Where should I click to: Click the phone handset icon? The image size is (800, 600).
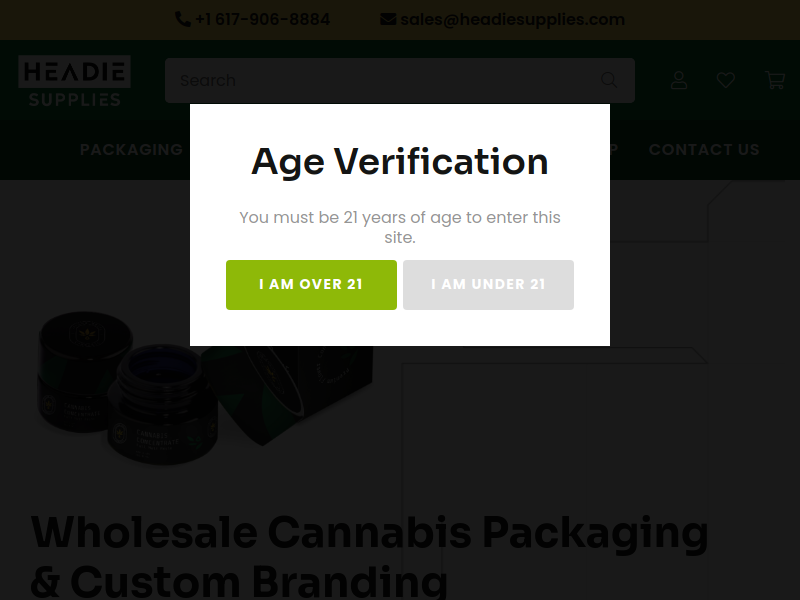[x=182, y=20]
